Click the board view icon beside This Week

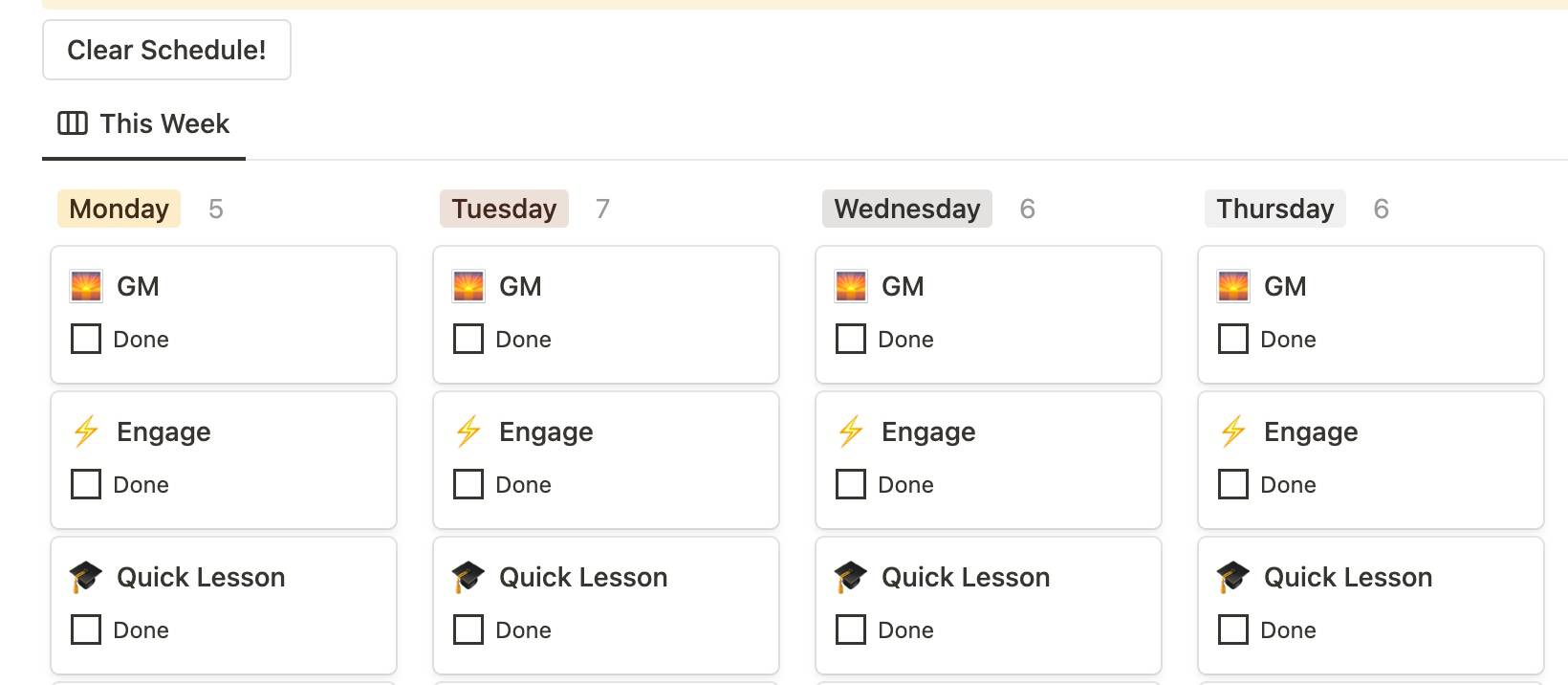[73, 123]
